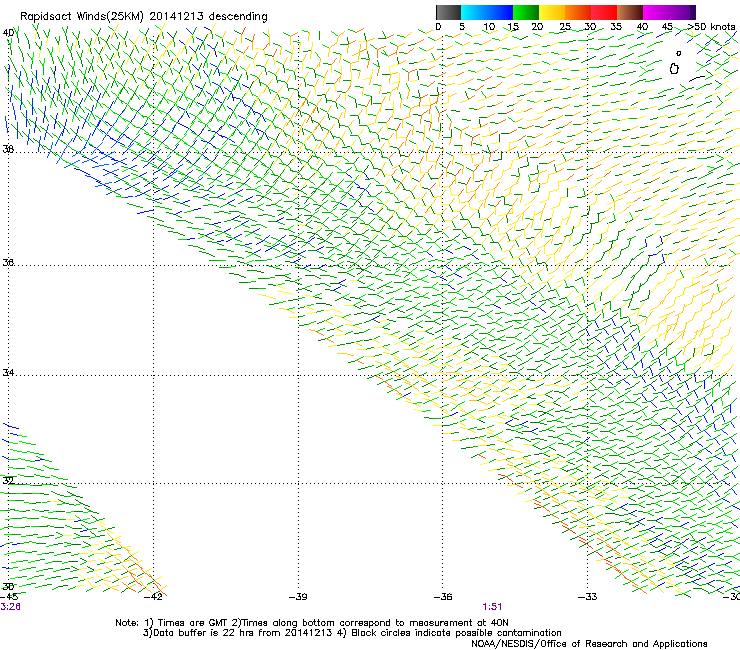This screenshot has width=740, height=650.
Task: Click the '25' label under the color bar
Action: click(x=565, y=27)
